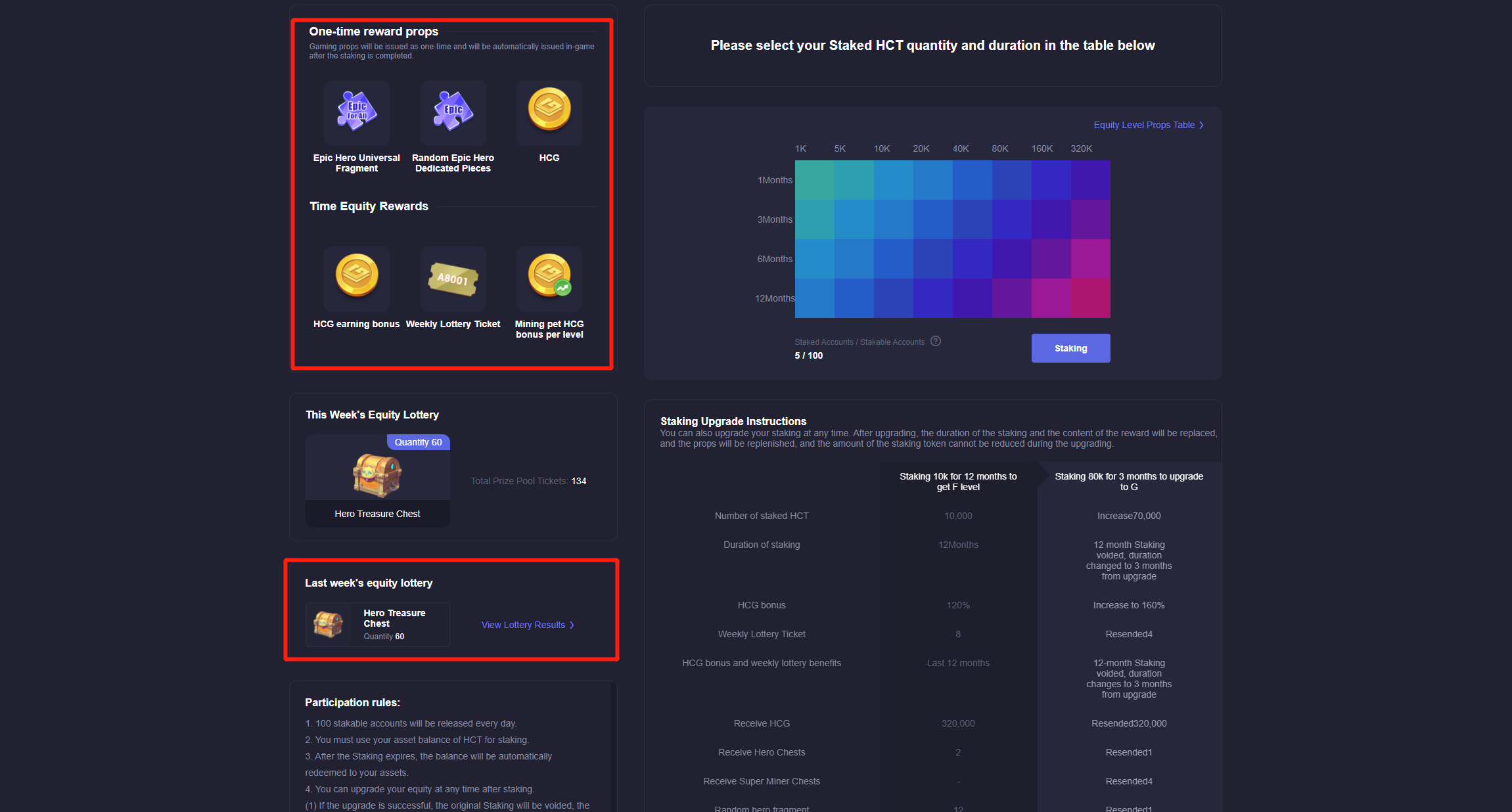
Task: Select the 80K for 3Months grid cell
Action: click(1012, 219)
